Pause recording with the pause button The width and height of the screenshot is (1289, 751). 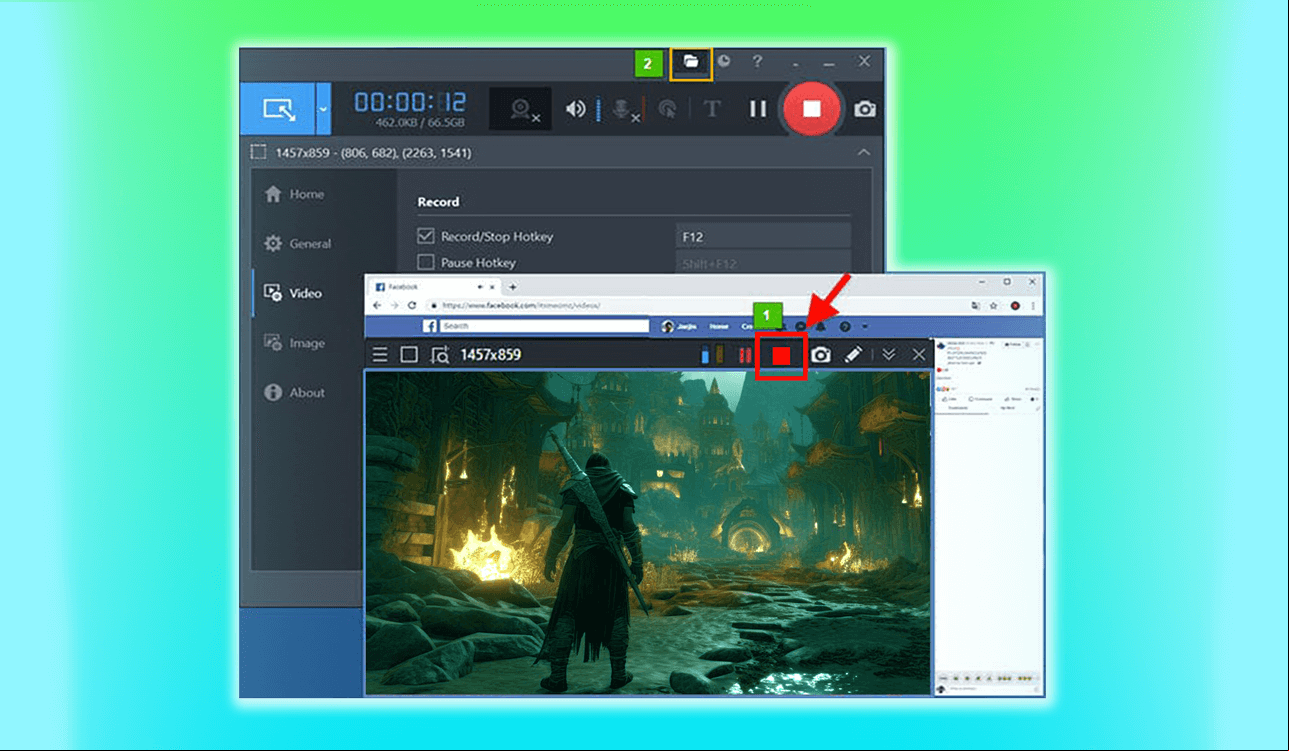[758, 109]
